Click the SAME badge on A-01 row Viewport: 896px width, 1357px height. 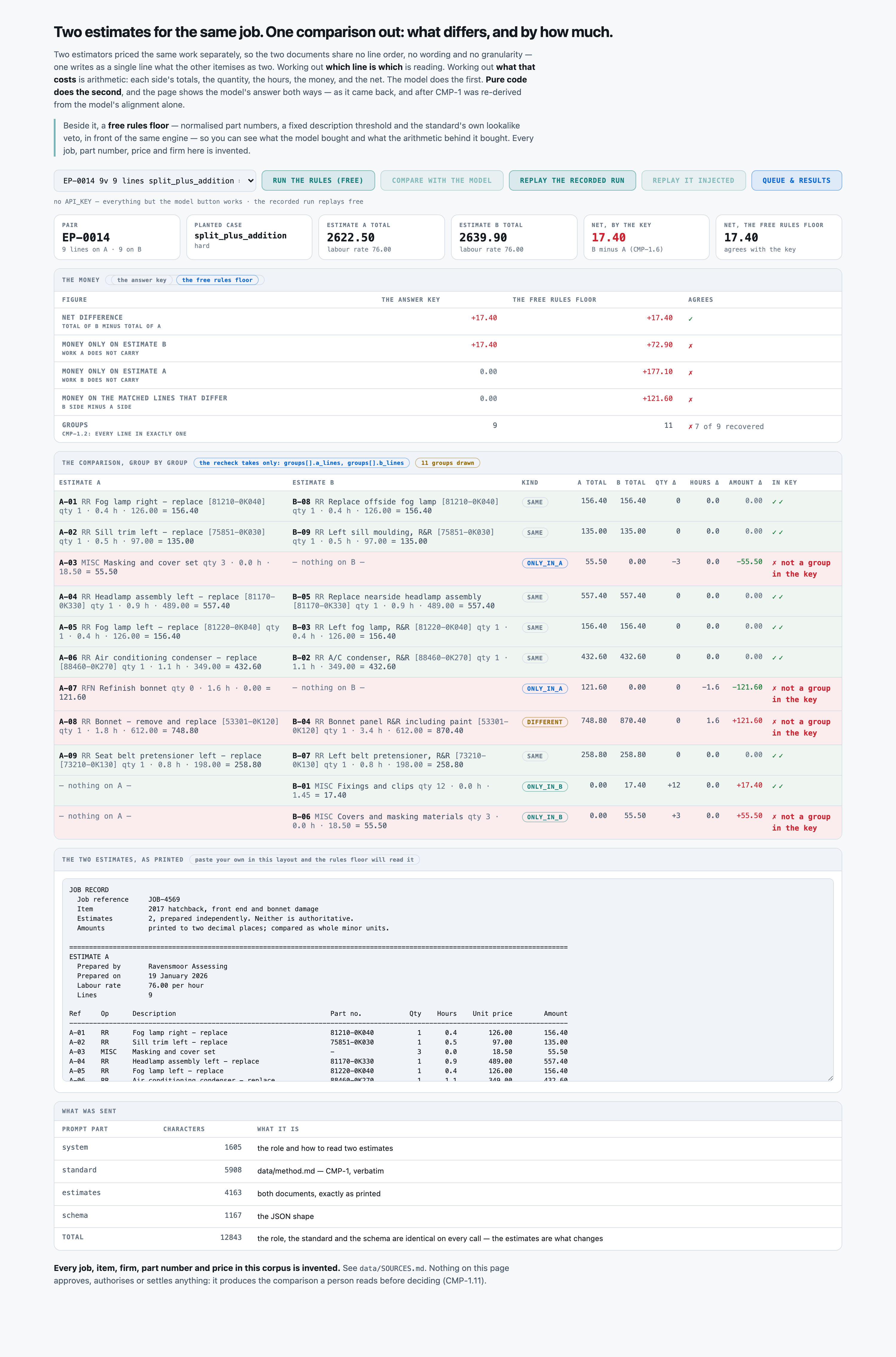[535, 503]
